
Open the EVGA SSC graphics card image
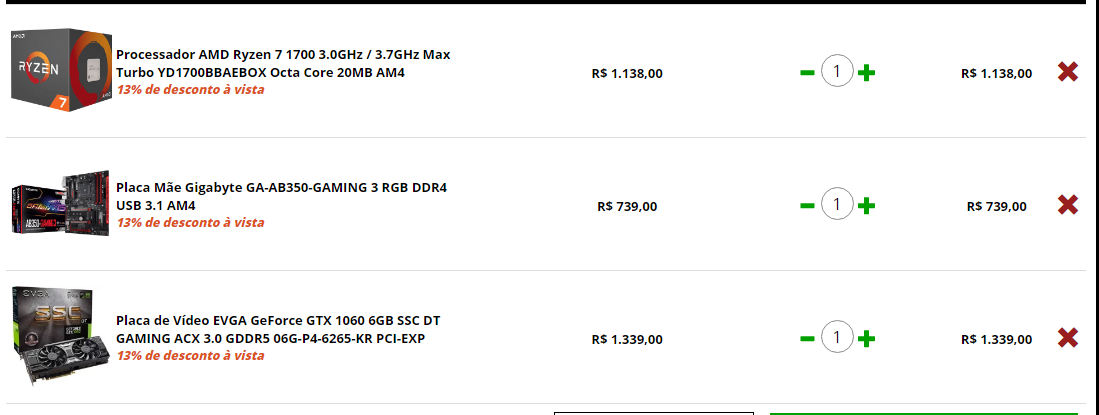pos(61,336)
